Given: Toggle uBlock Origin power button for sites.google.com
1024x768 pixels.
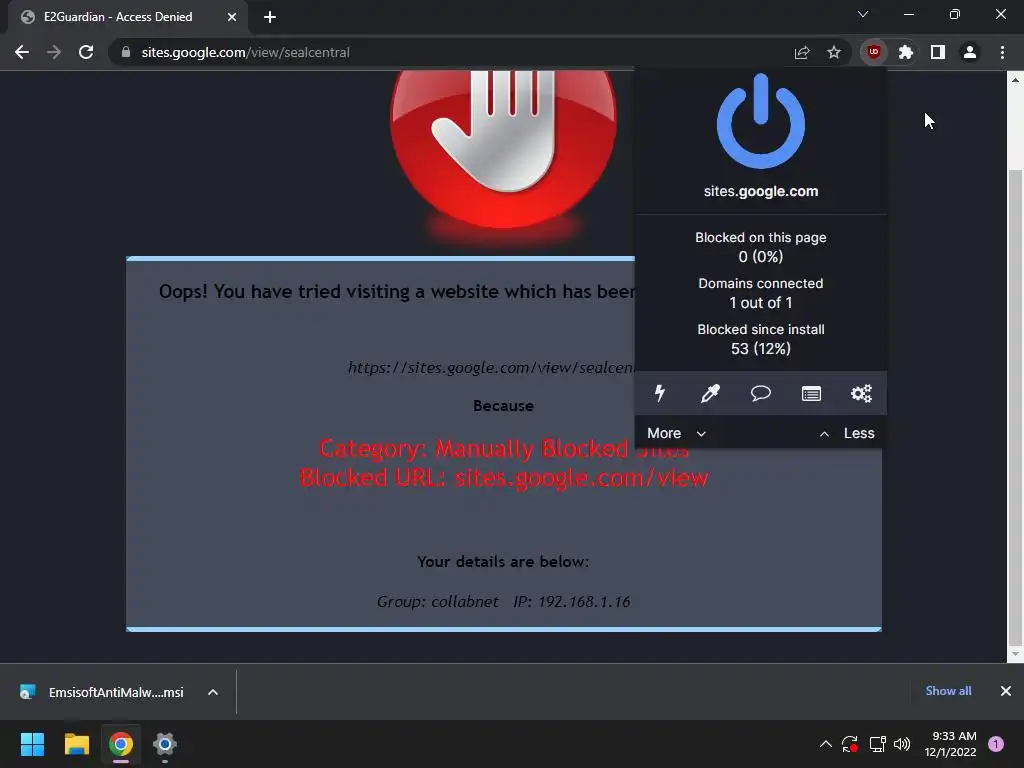Looking at the screenshot, I should (x=761, y=121).
